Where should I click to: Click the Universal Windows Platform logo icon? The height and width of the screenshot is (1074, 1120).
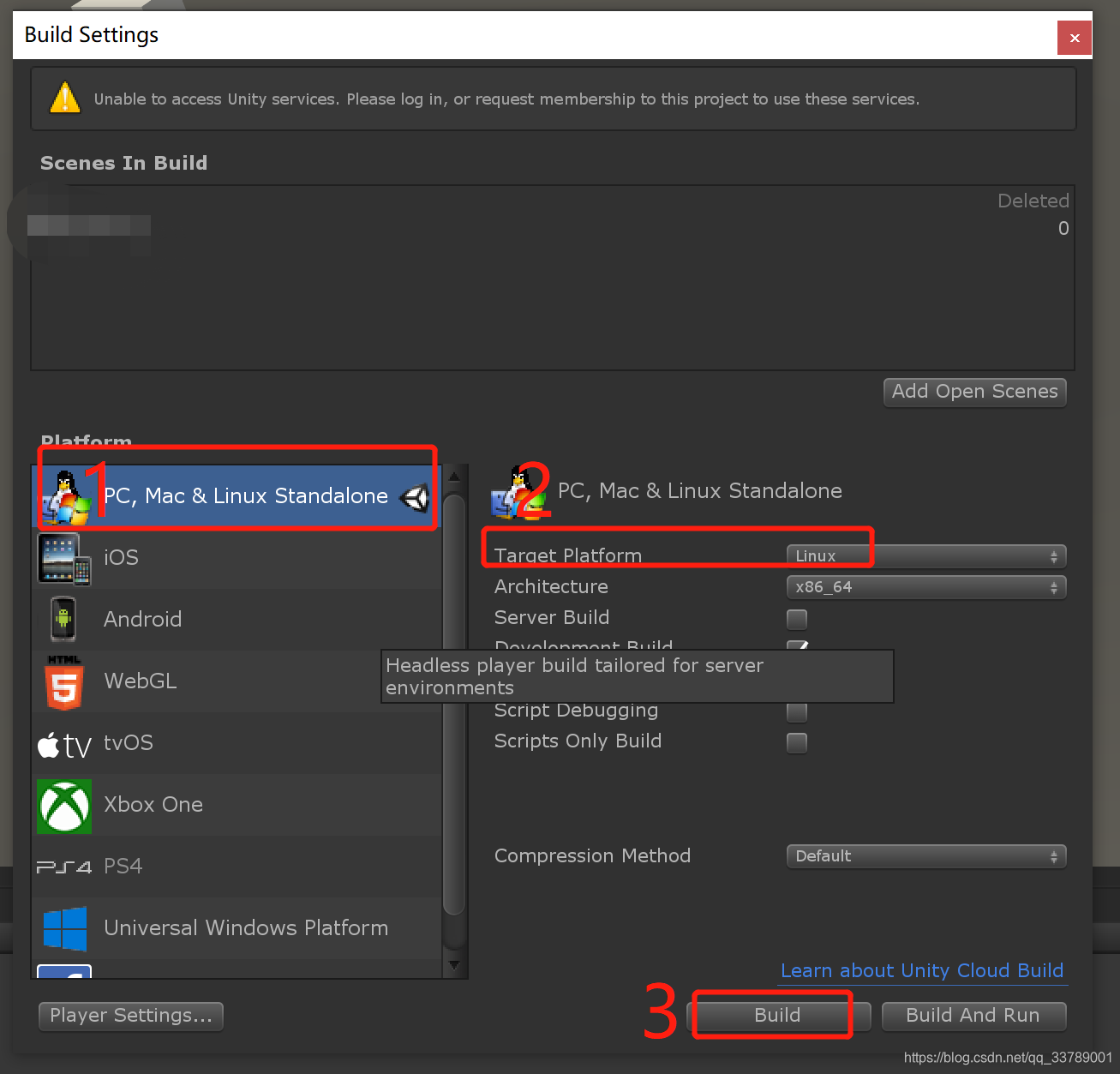[x=65, y=928]
